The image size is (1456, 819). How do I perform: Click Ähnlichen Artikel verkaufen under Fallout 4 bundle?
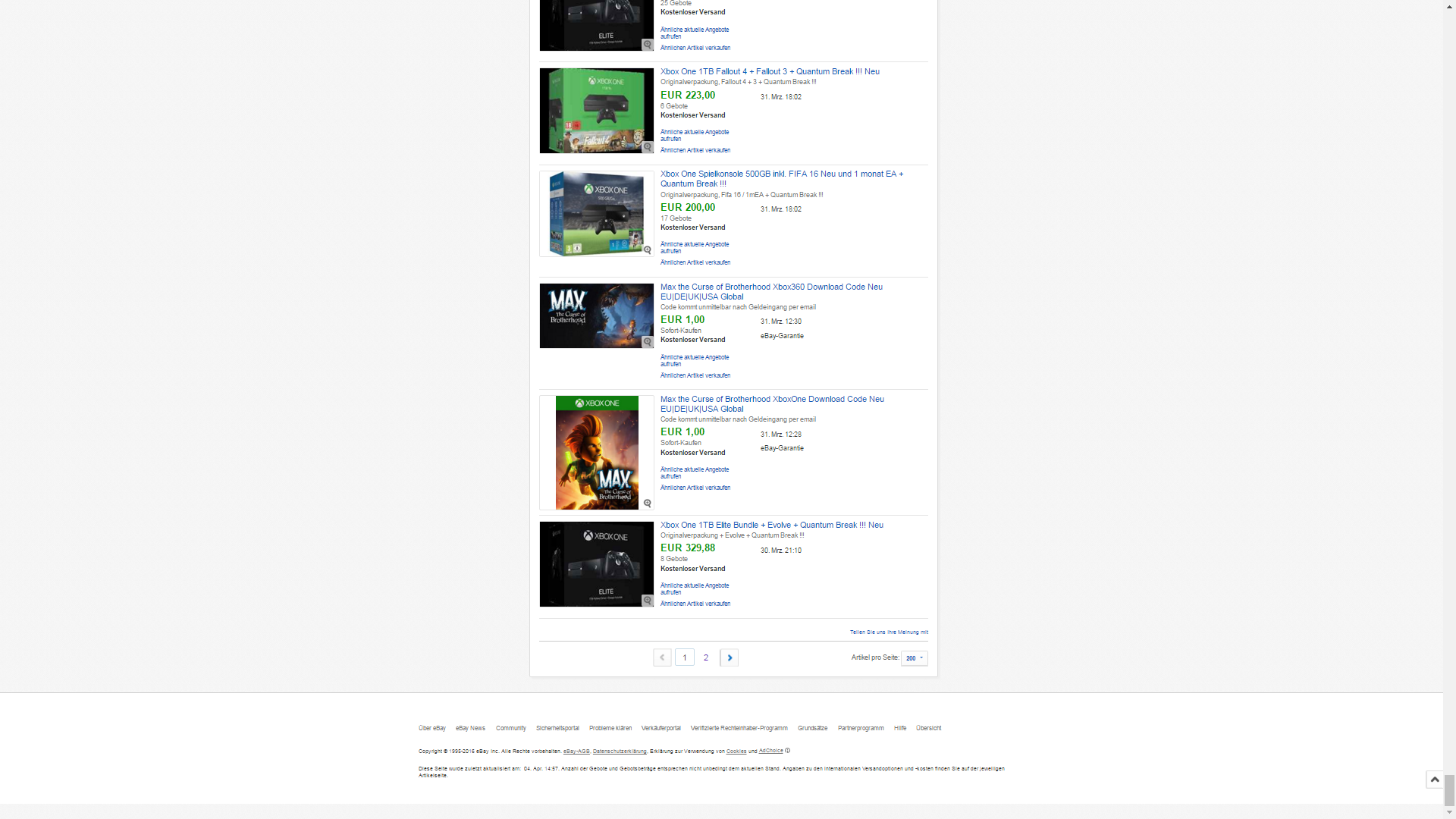point(695,150)
